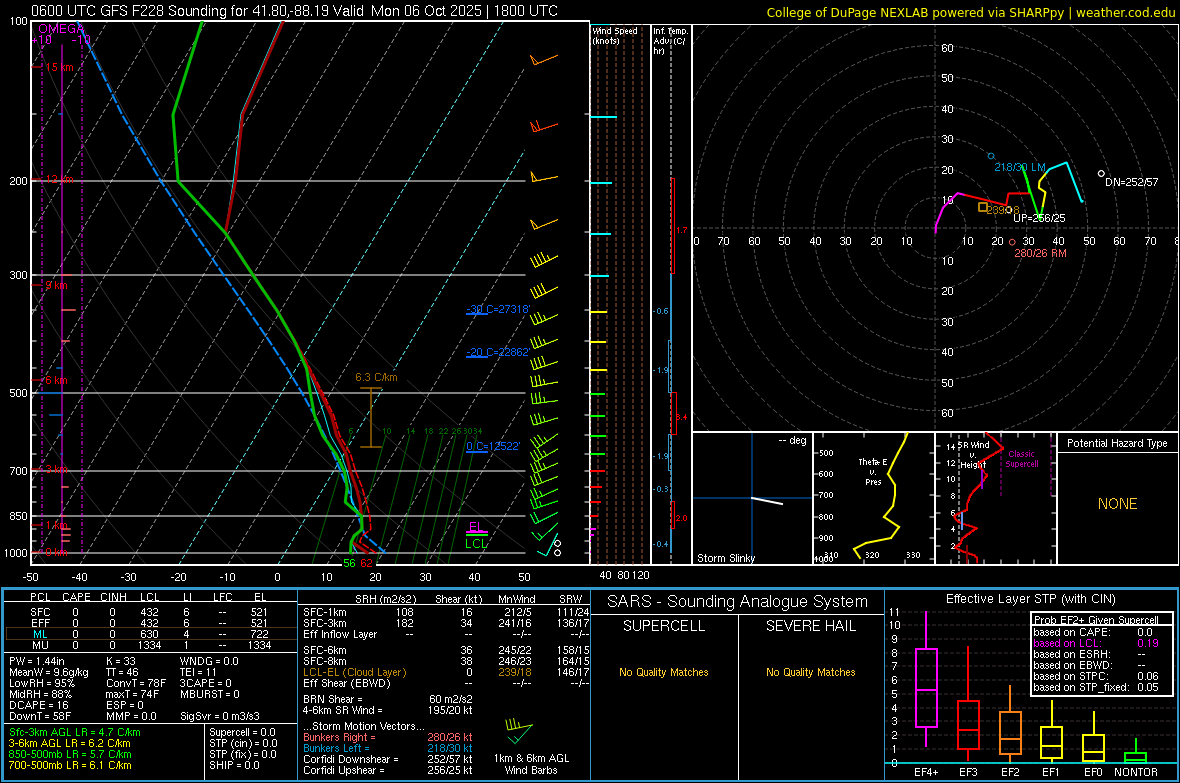Click the 15 km height label
Screen dimensions: 1180x783
point(59,67)
